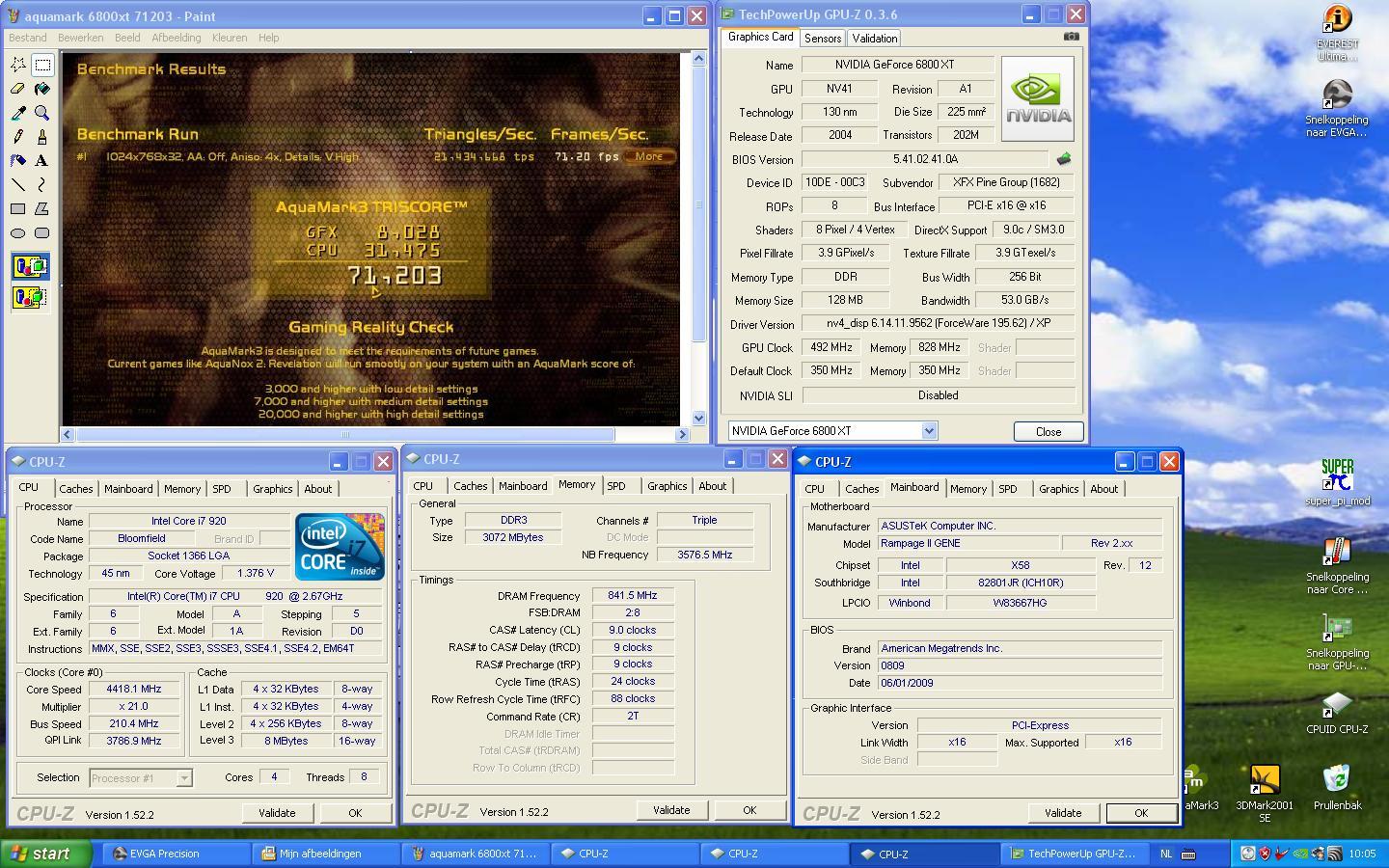Click Paint's vertical scroll down arrow
1389x868 pixels.
(699, 419)
